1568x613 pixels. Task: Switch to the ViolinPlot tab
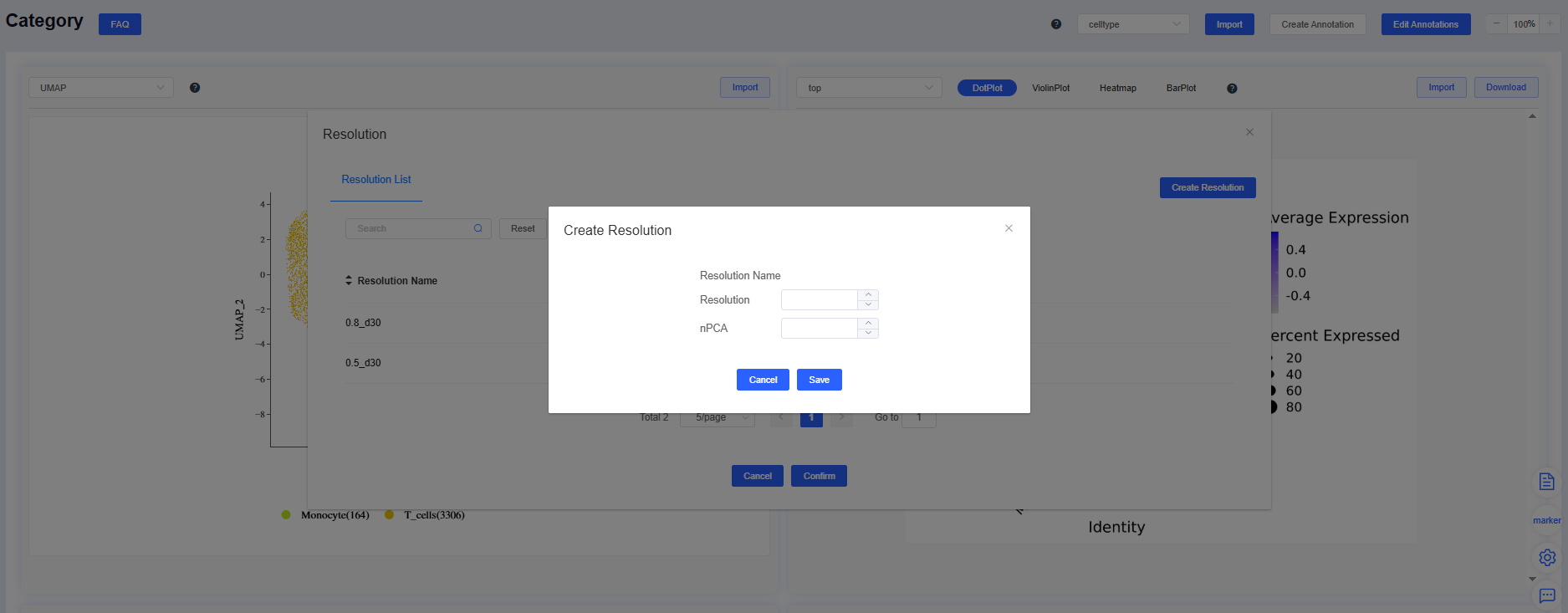[x=1050, y=88]
